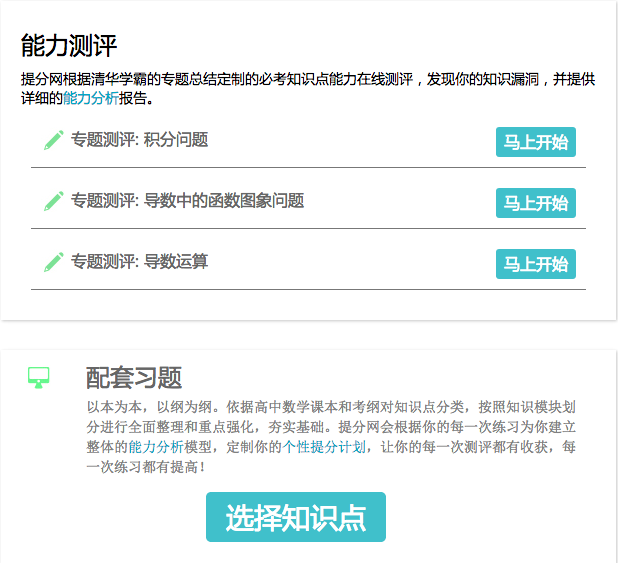This screenshot has height=563, width=618.
Task: Start the 积分问题 test with 马上开始
Action: coord(535,142)
